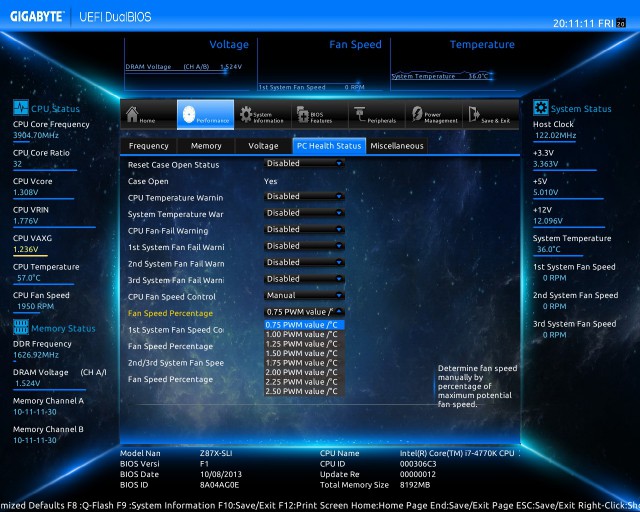Image resolution: width=640 pixels, height=512 pixels.
Task: Choose 2.25 PWM value /°C option
Action: pyautogui.click(x=304, y=382)
